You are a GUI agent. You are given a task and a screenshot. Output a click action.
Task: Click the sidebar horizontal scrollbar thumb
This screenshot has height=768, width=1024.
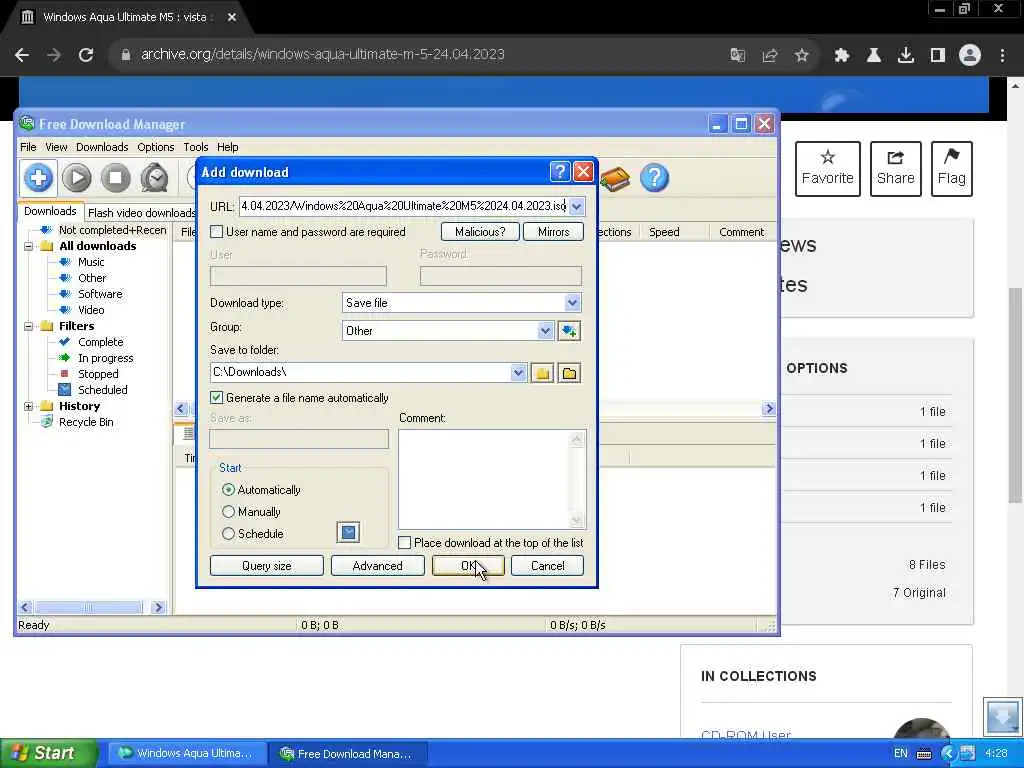(x=88, y=607)
